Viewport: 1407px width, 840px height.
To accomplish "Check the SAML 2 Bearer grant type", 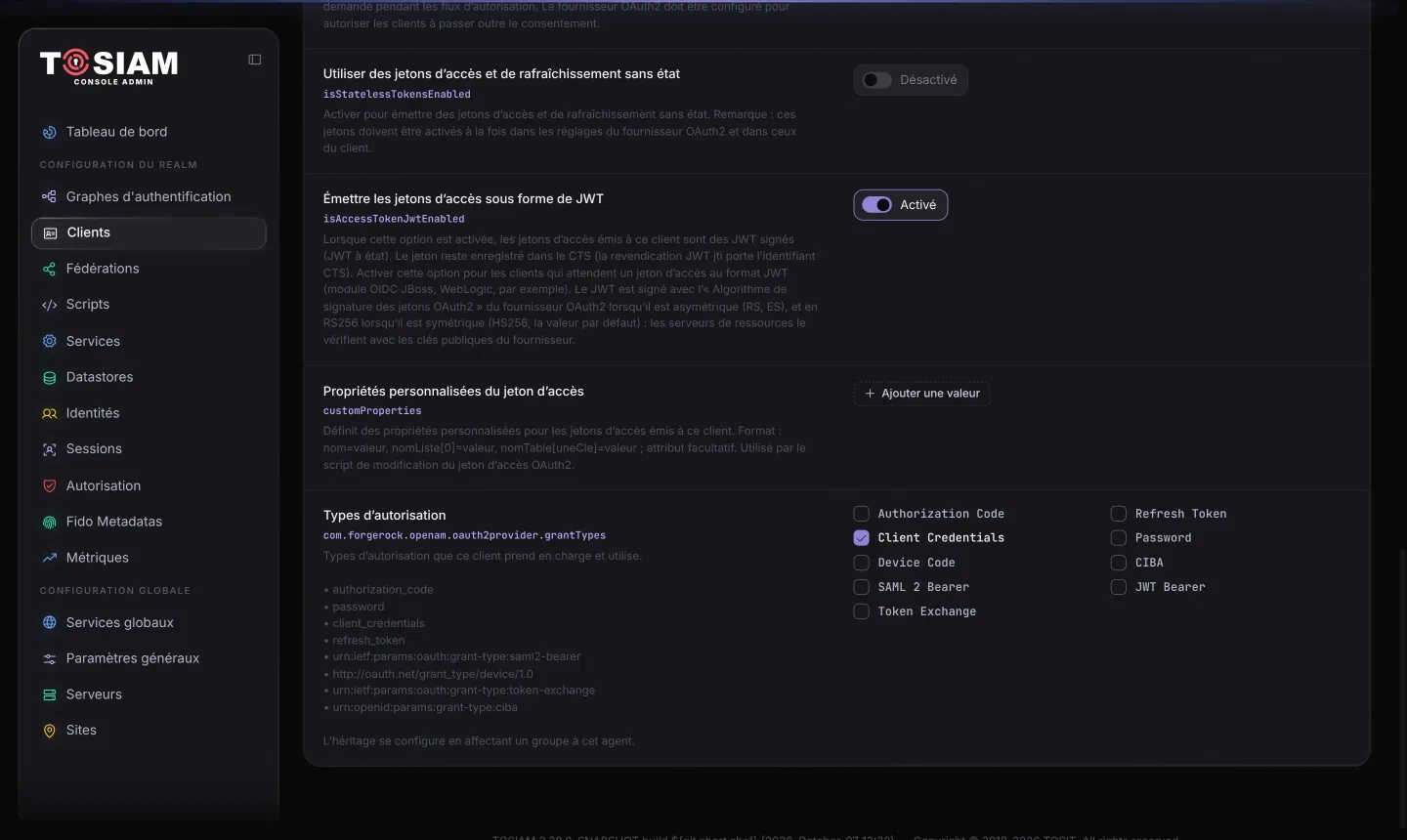I will click(x=861, y=587).
